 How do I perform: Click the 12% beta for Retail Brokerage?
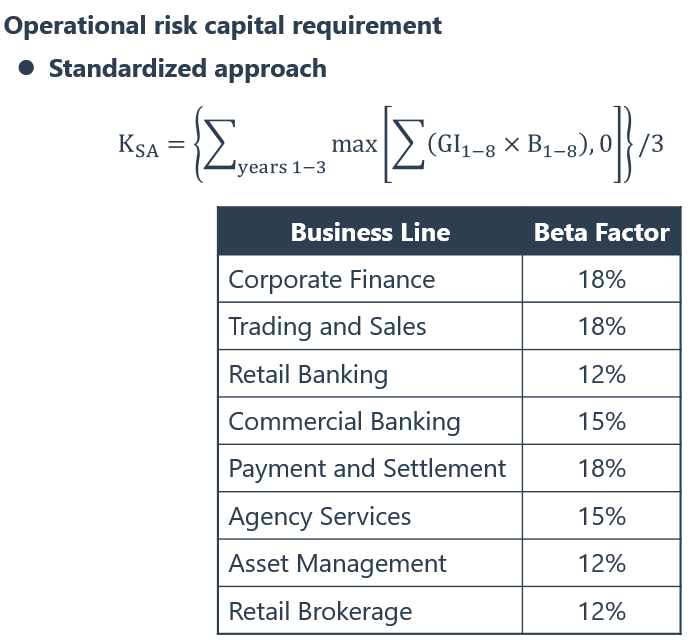601,611
